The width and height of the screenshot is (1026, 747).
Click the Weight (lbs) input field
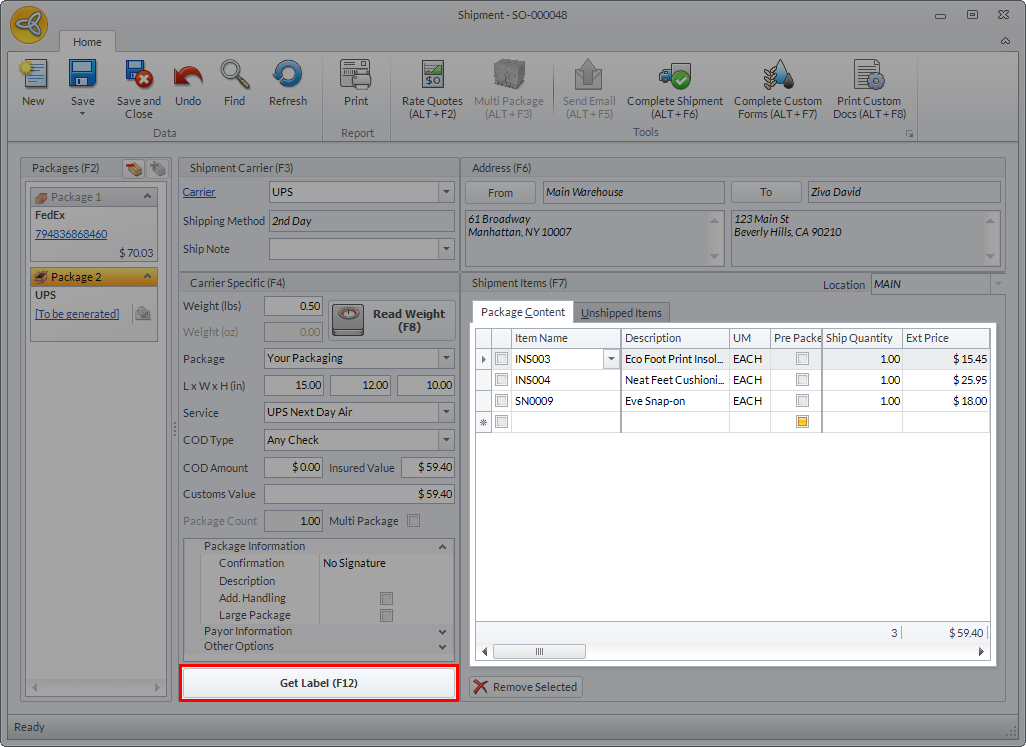[x=293, y=306]
